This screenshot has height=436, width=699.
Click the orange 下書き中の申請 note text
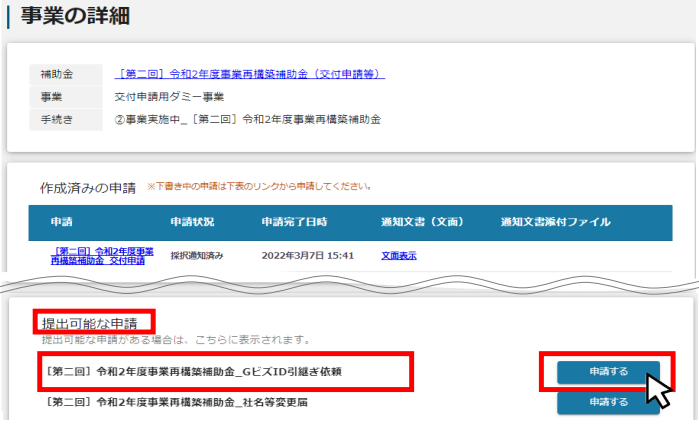coord(259,186)
